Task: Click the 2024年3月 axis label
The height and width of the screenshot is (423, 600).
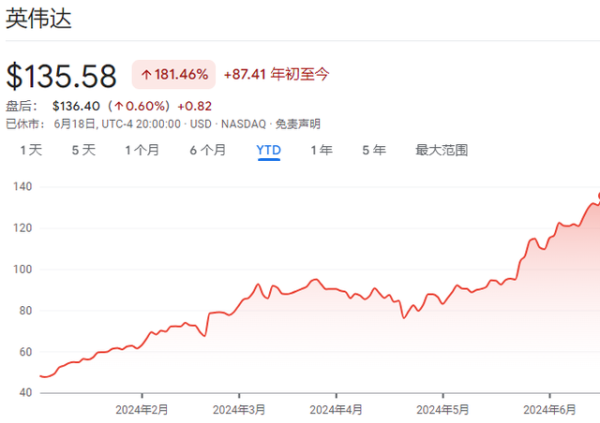Action: click(x=239, y=410)
